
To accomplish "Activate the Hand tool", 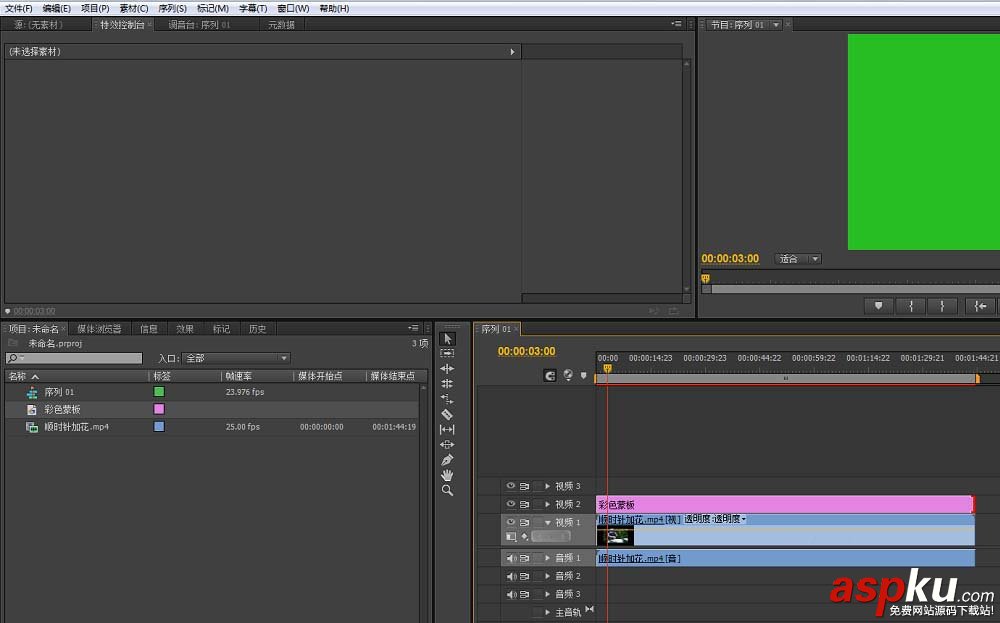I will 447,475.
